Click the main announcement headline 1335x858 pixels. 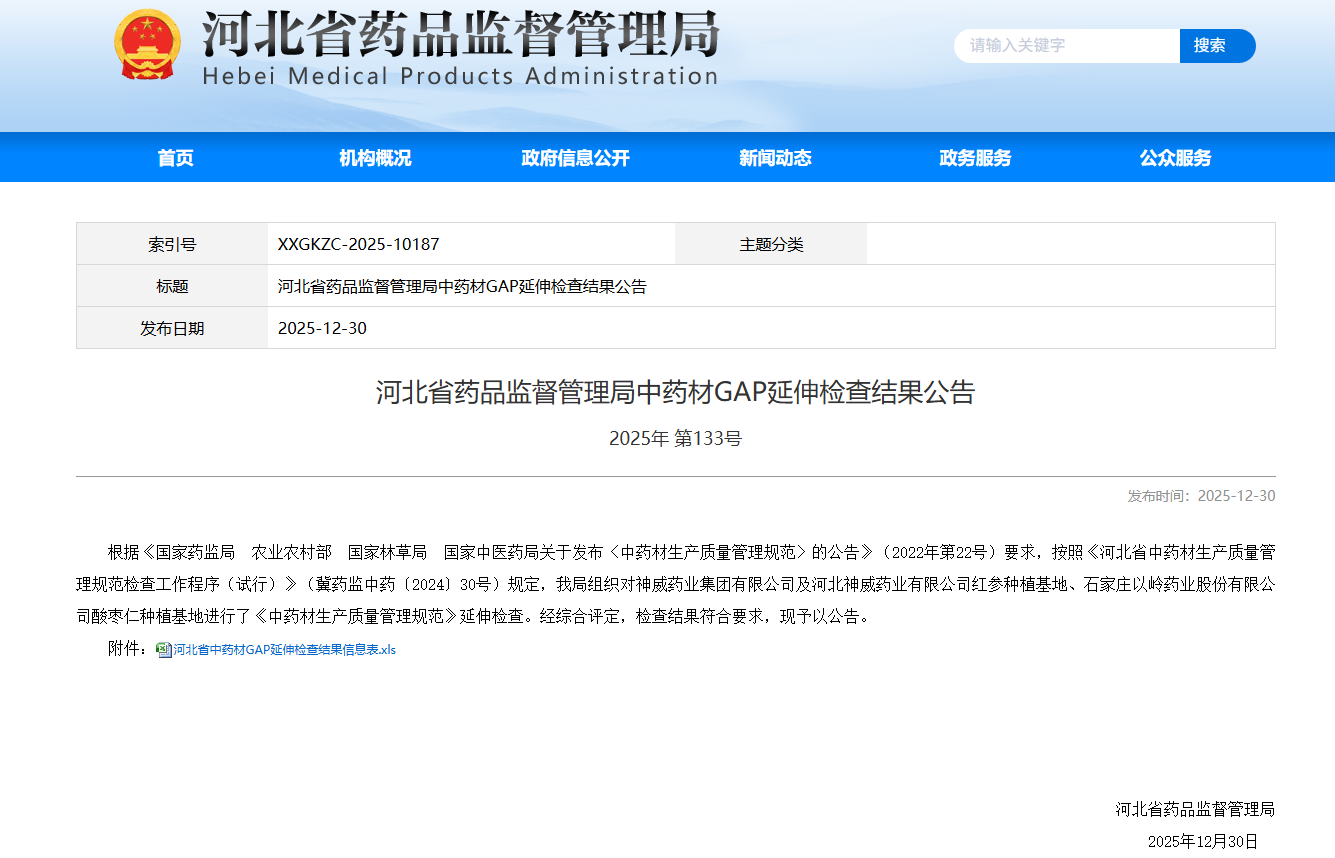[x=675, y=392]
